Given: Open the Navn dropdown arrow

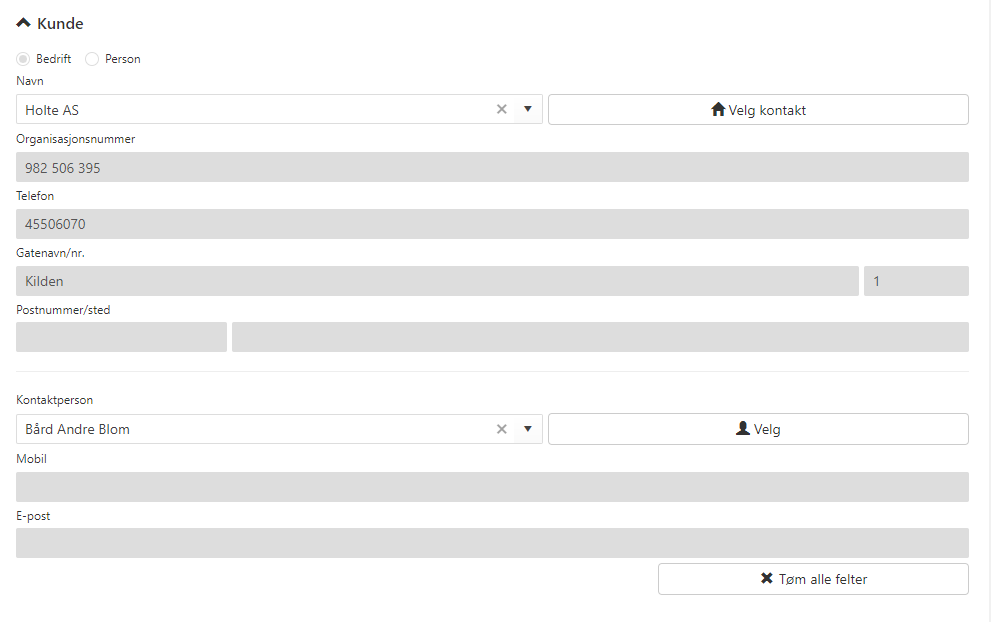Looking at the screenshot, I should click(527, 110).
